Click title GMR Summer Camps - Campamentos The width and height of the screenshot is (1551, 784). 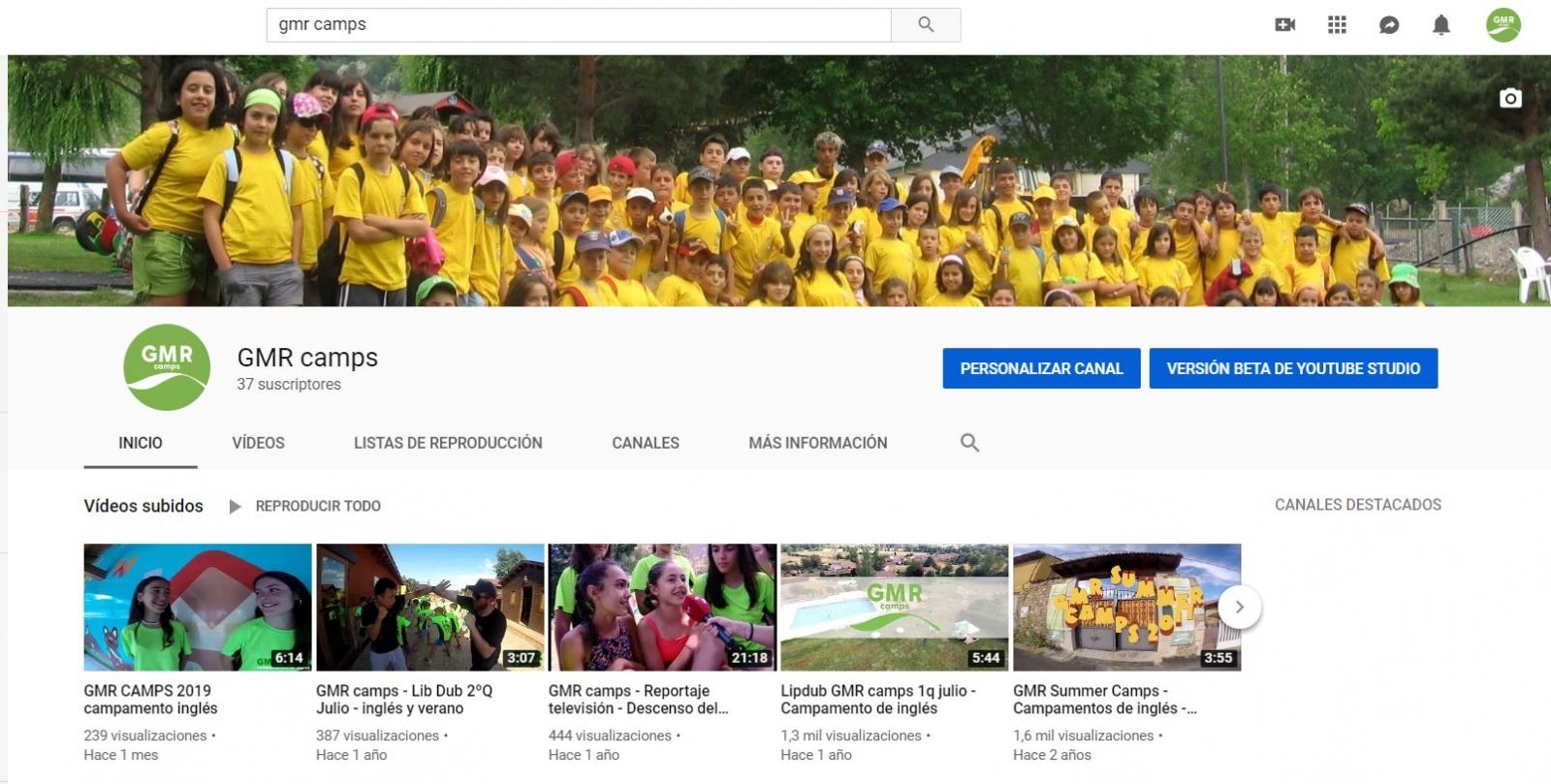click(x=1105, y=700)
